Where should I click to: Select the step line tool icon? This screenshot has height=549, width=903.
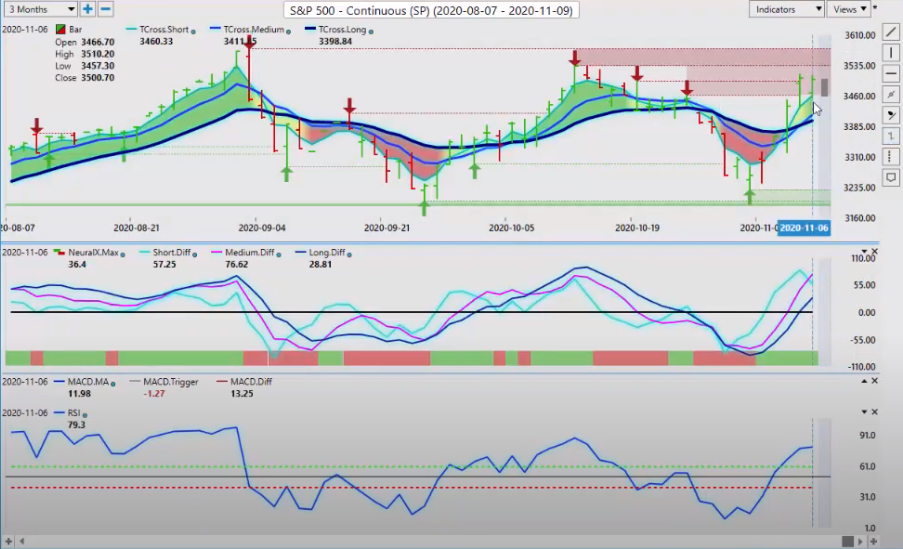point(890,136)
